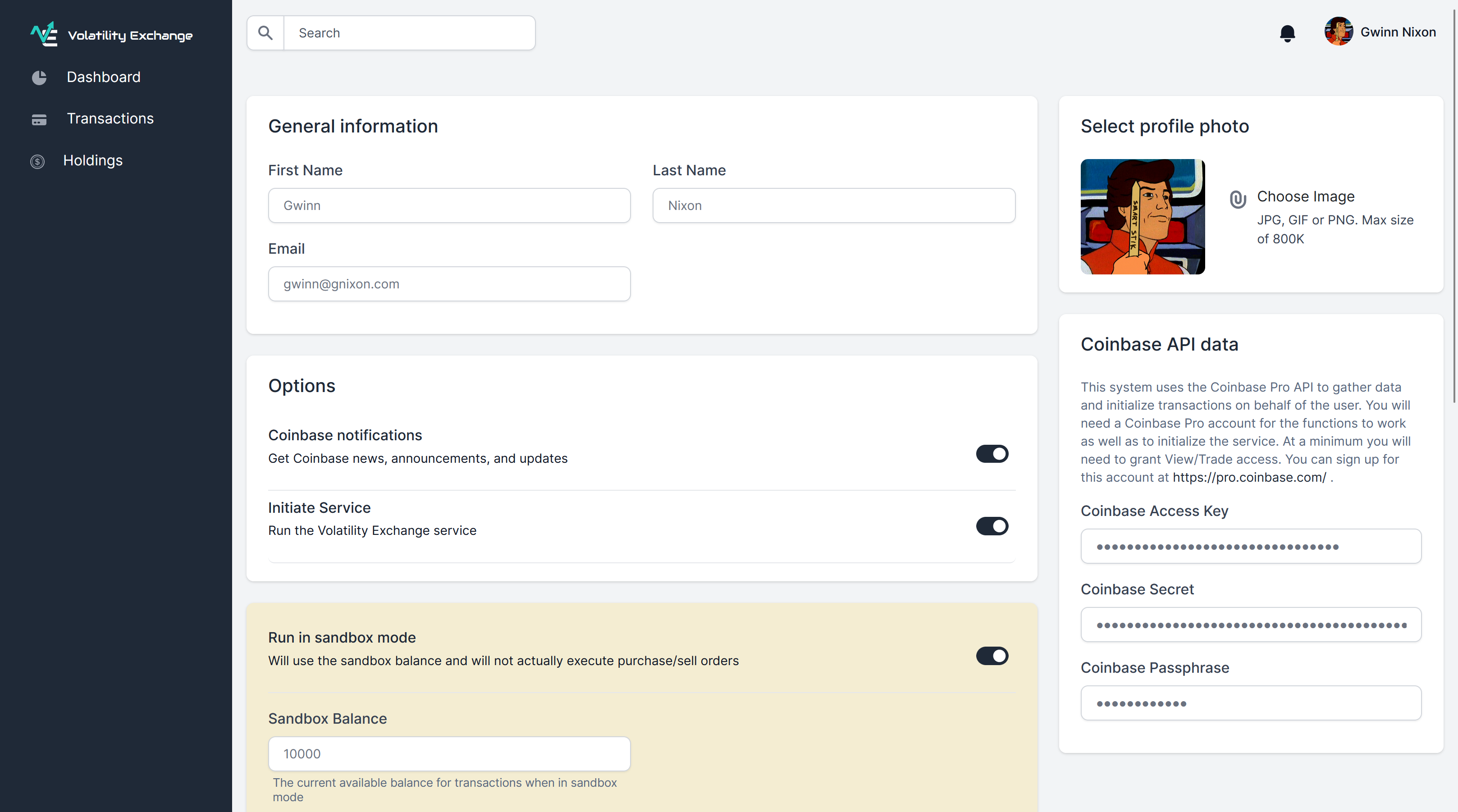Click the 'Options' heading
This screenshot has width=1458, height=812.
301,386
